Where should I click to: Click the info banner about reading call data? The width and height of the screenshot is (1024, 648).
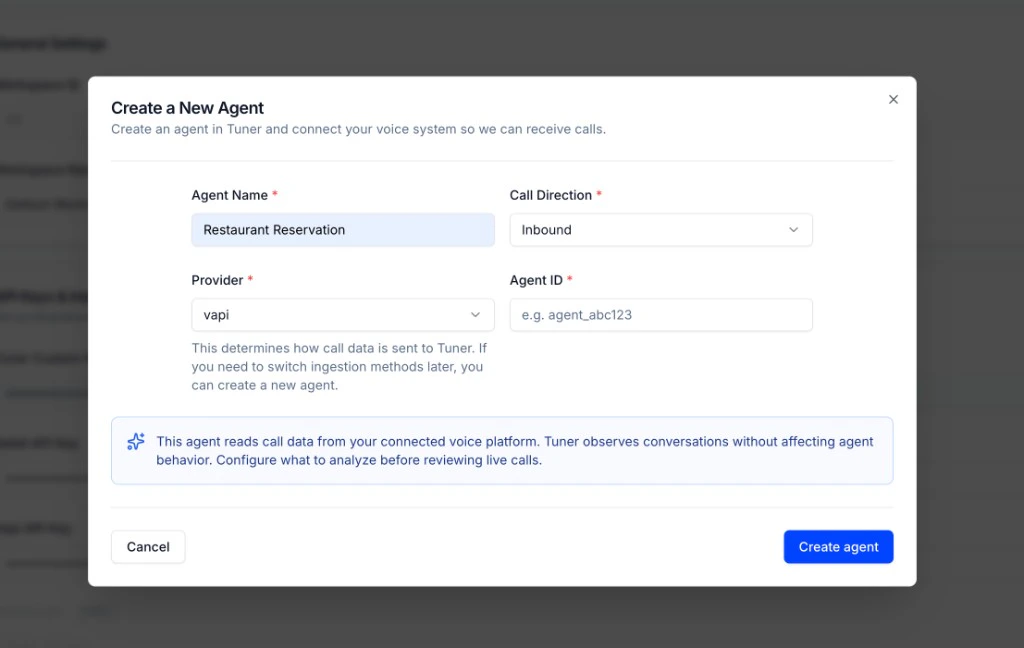pyautogui.click(x=500, y=450)
